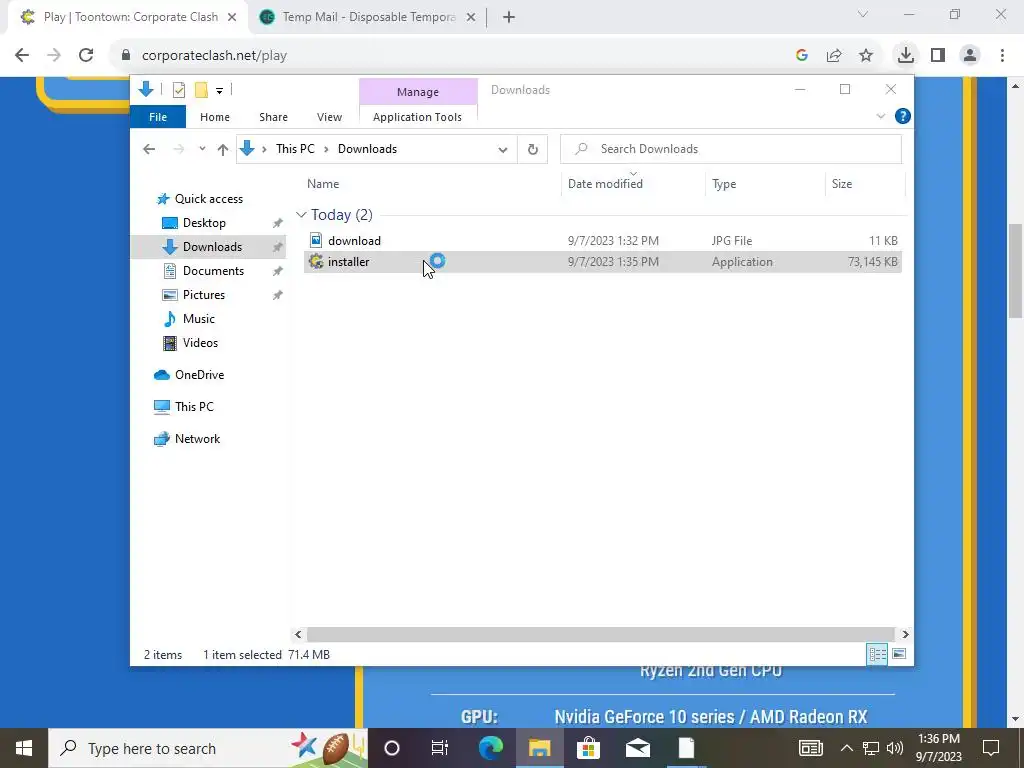The image size is (1024, 768).
Task: Open the Videos folder
Action: [200, 343]
